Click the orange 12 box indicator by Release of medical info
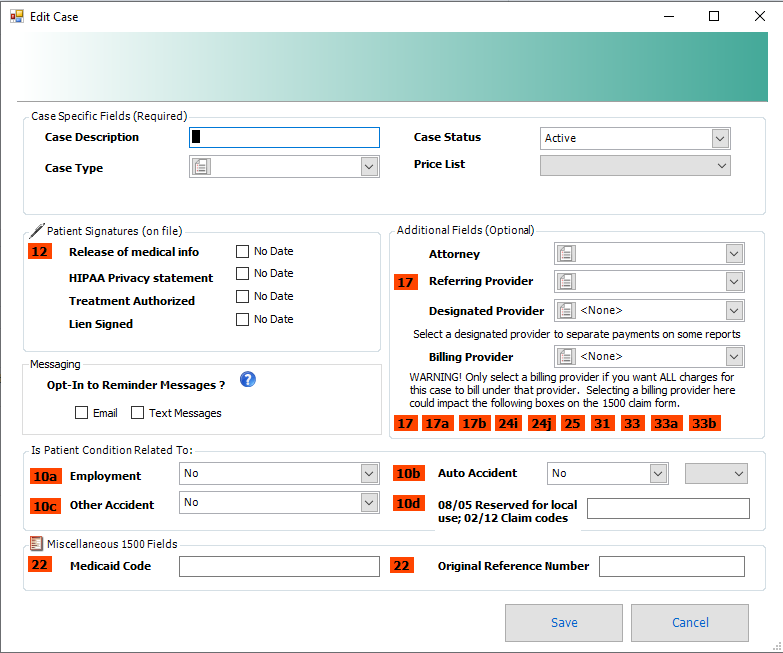783x653 pixels. click(40, 252)
